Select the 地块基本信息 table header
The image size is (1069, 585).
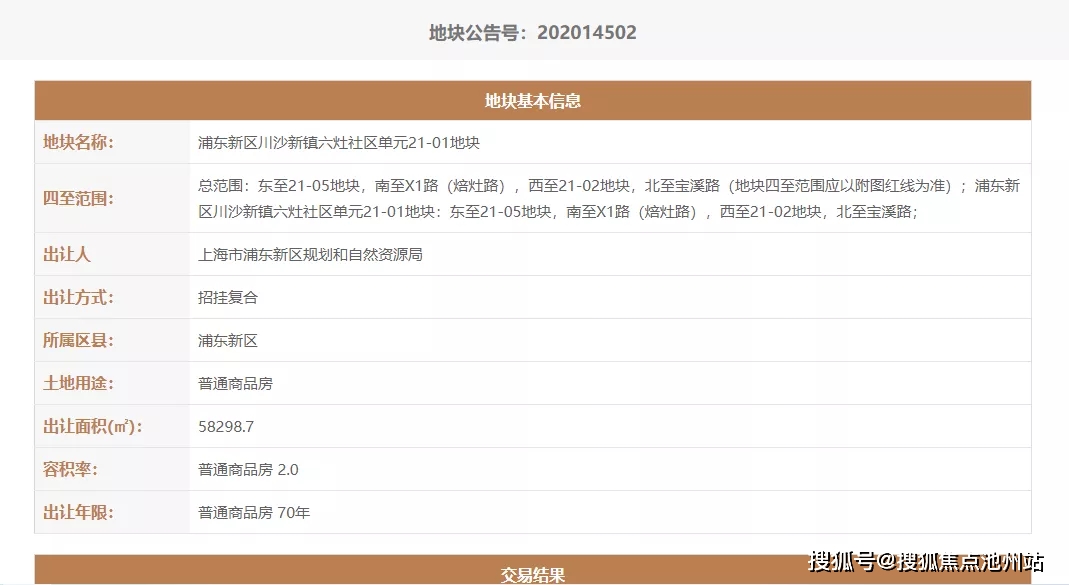(x=533, y=101)
